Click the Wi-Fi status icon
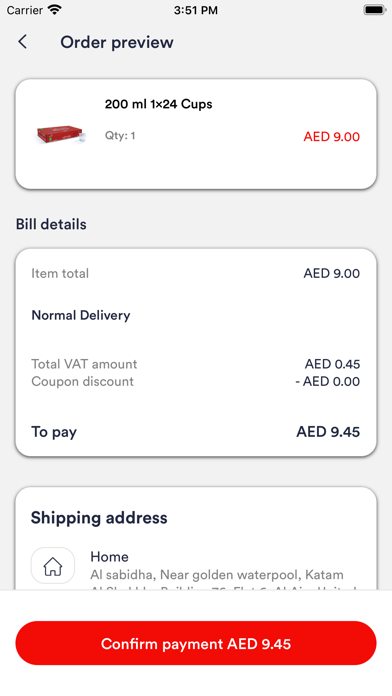This screenshot has height=696, width=392. (55, 10)
